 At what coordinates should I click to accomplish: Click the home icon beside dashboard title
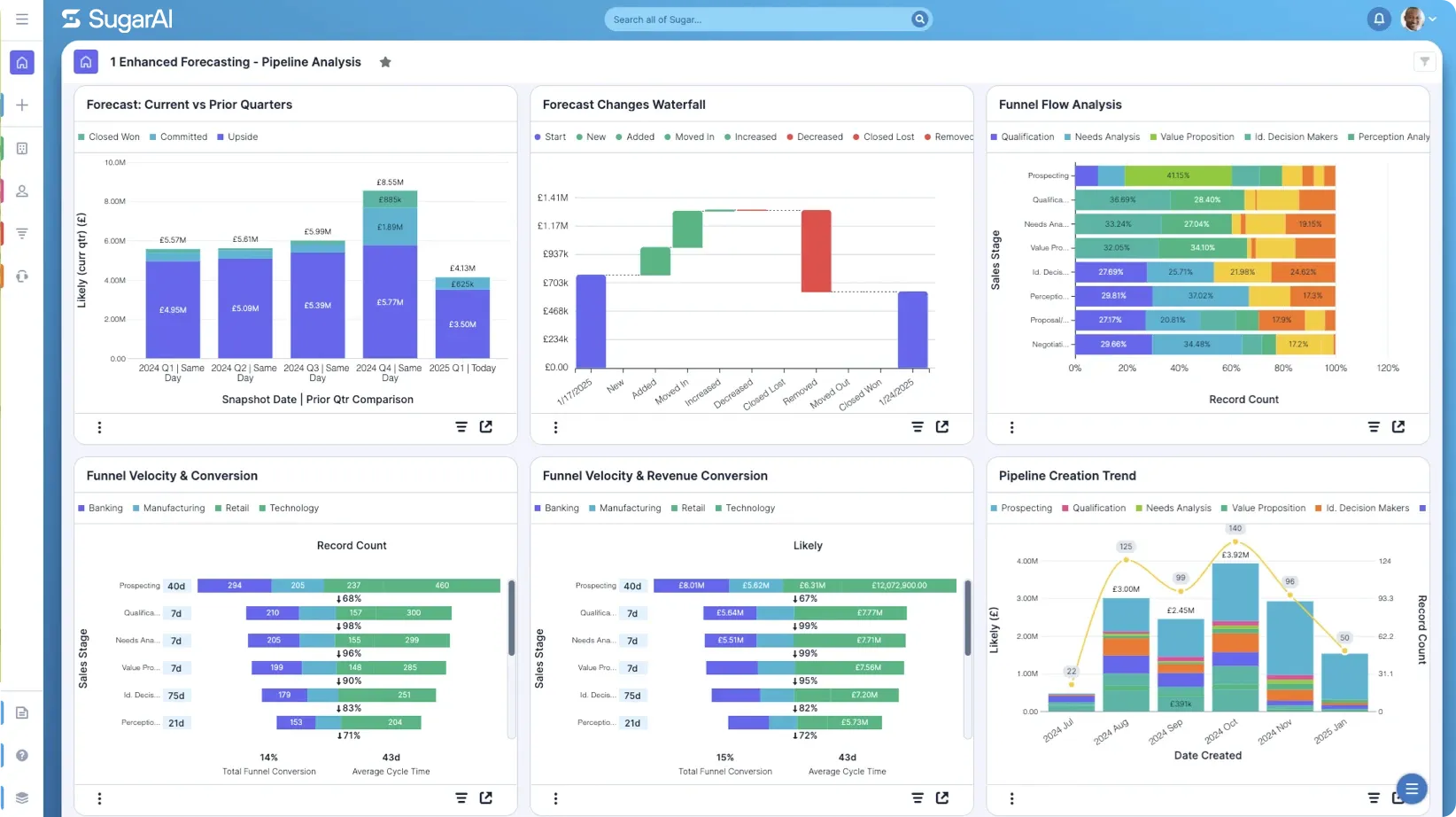[86, 62]
